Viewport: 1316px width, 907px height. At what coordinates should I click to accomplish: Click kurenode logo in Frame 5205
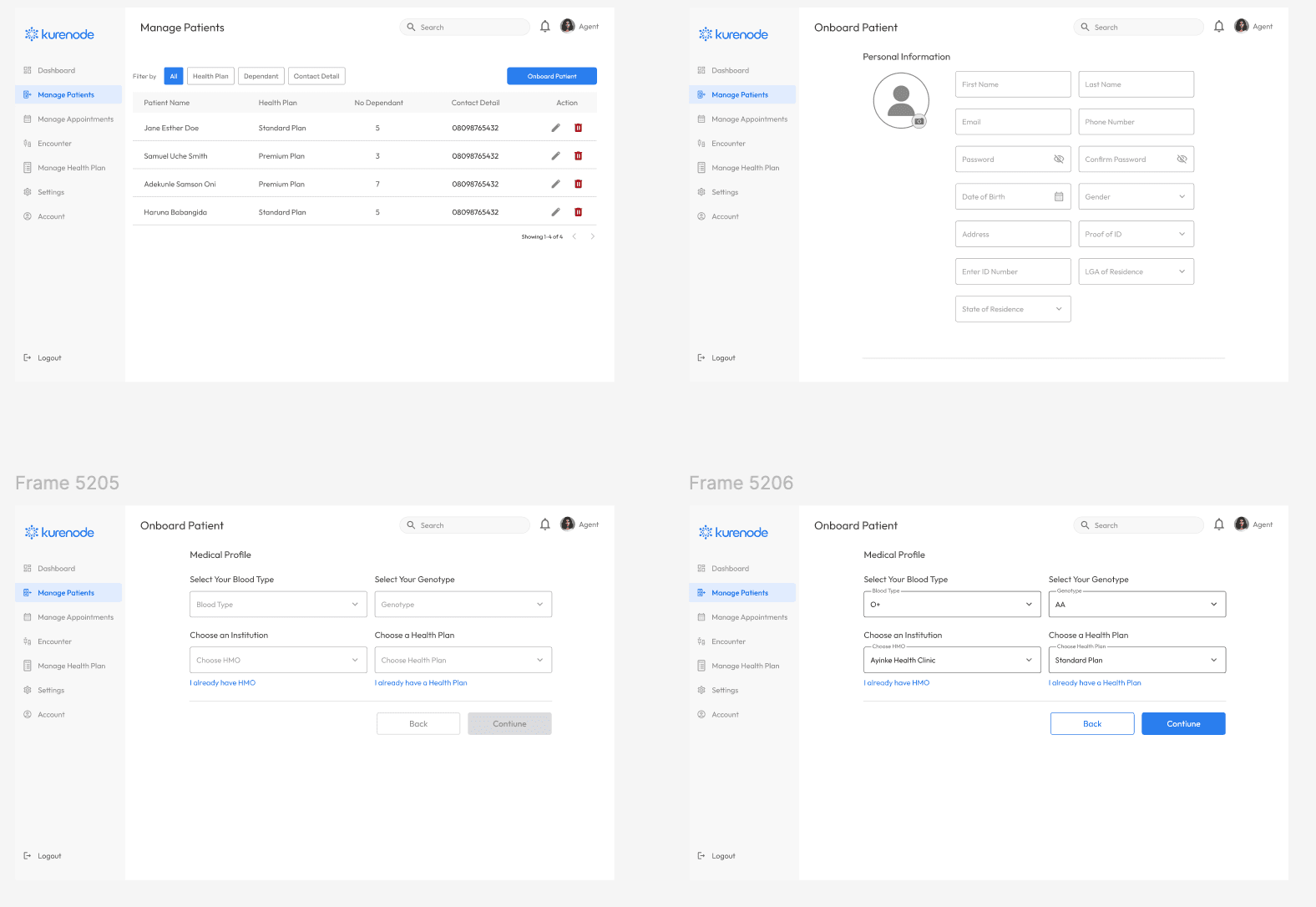[59, 532]
